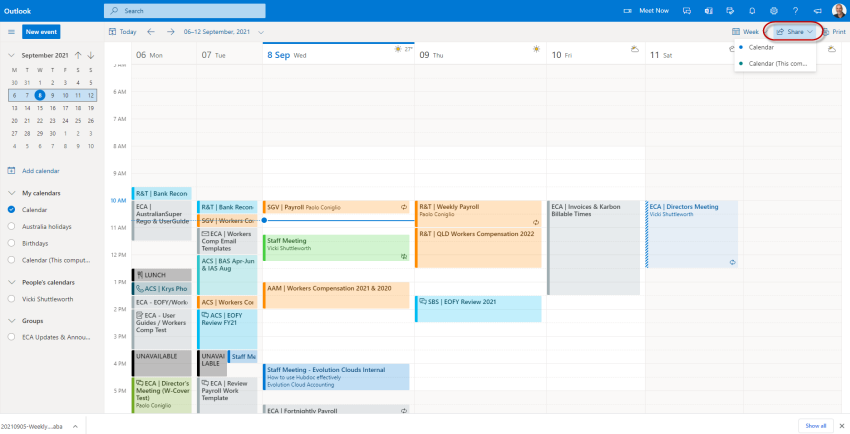The image size is (850, 434).
Task: Click the Add calendar link
Action: [x=41, y=171]
